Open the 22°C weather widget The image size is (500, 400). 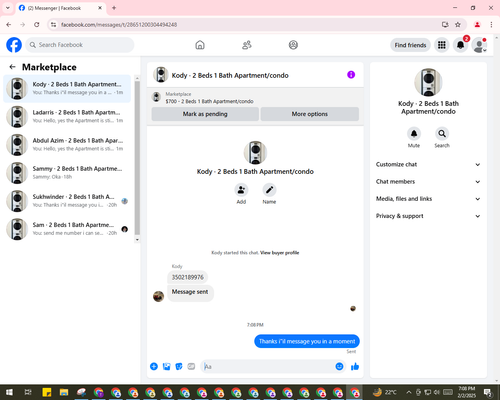[385, 392]
